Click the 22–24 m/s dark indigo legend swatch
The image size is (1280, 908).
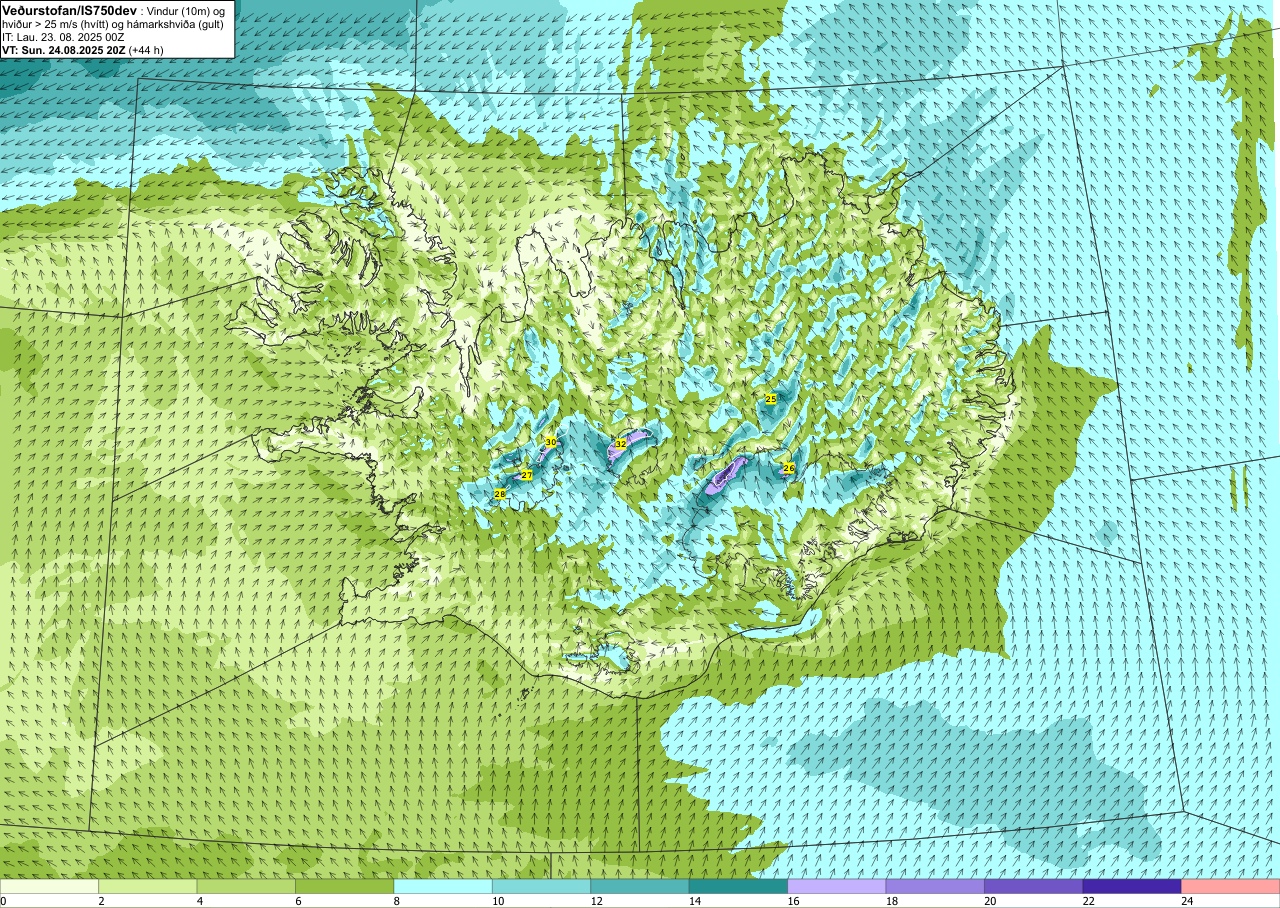pos(1132,886)
